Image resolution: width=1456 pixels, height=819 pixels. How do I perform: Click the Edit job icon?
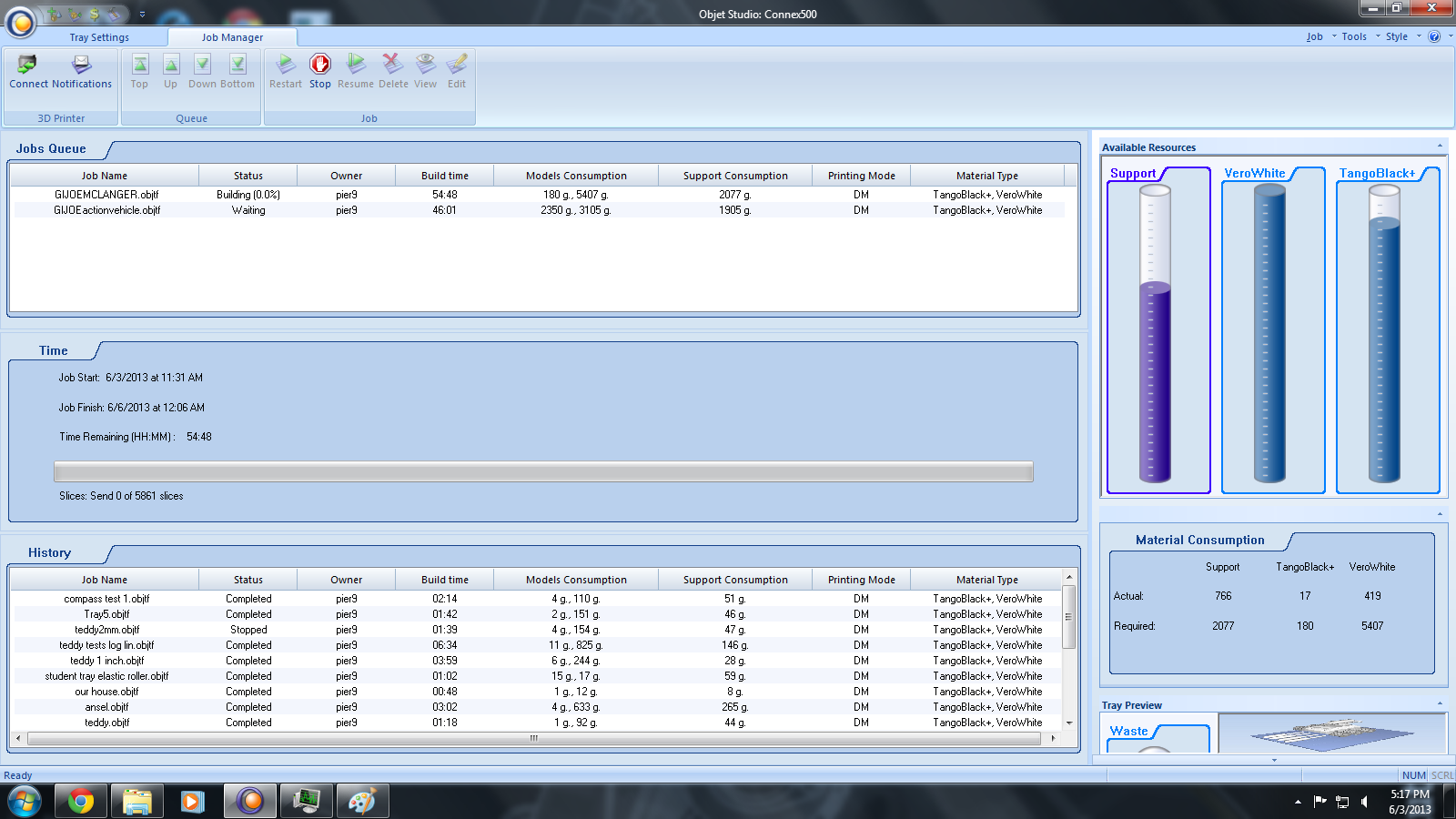(457, 71)
